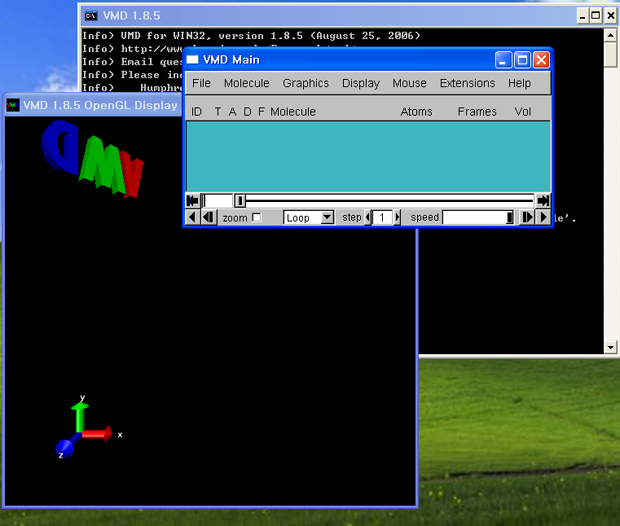Open the Mouse menu
Screen dimensions: 620x526
(x=409, y=83)
